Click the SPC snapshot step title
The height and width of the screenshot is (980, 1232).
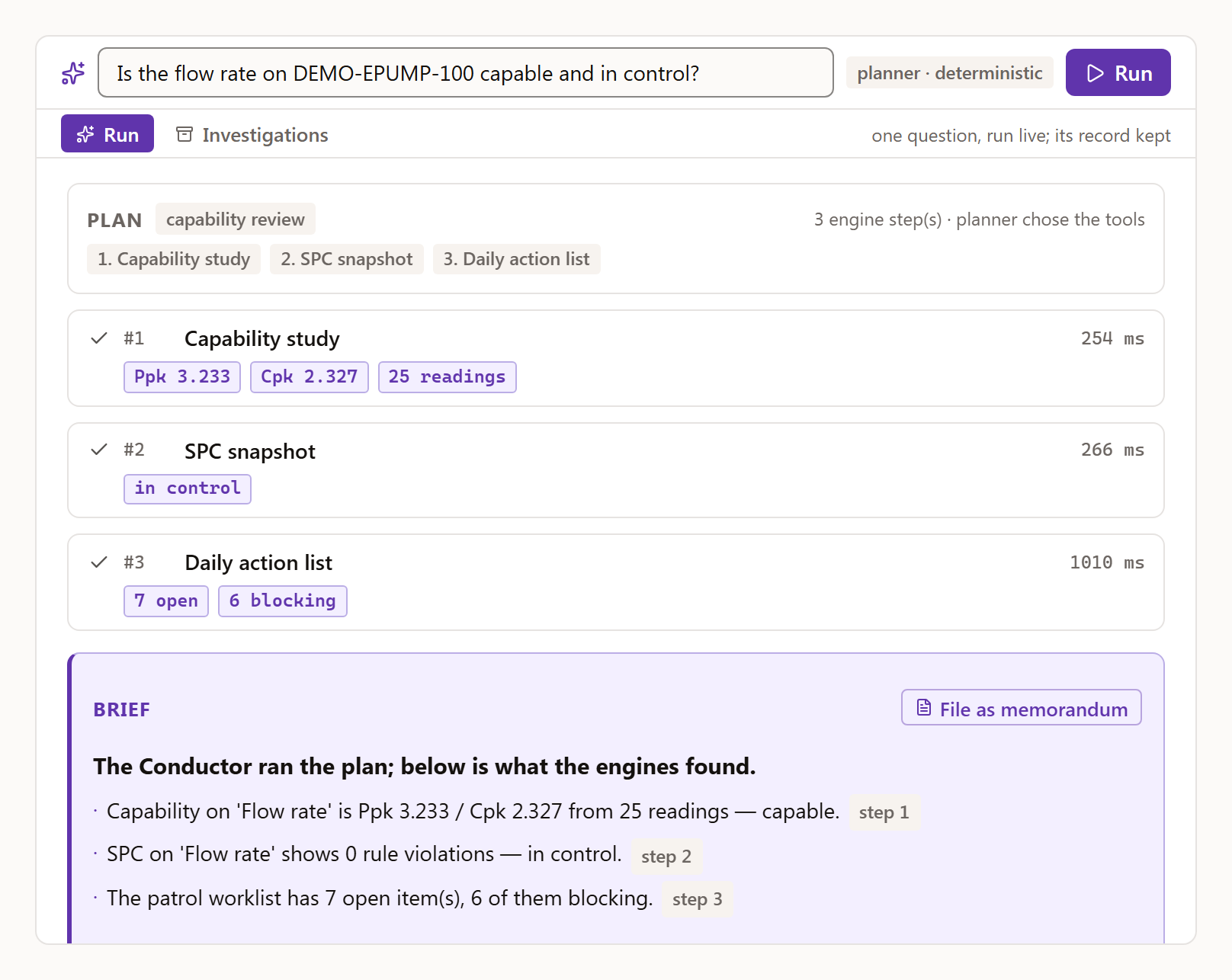click(x=250, y=451)
